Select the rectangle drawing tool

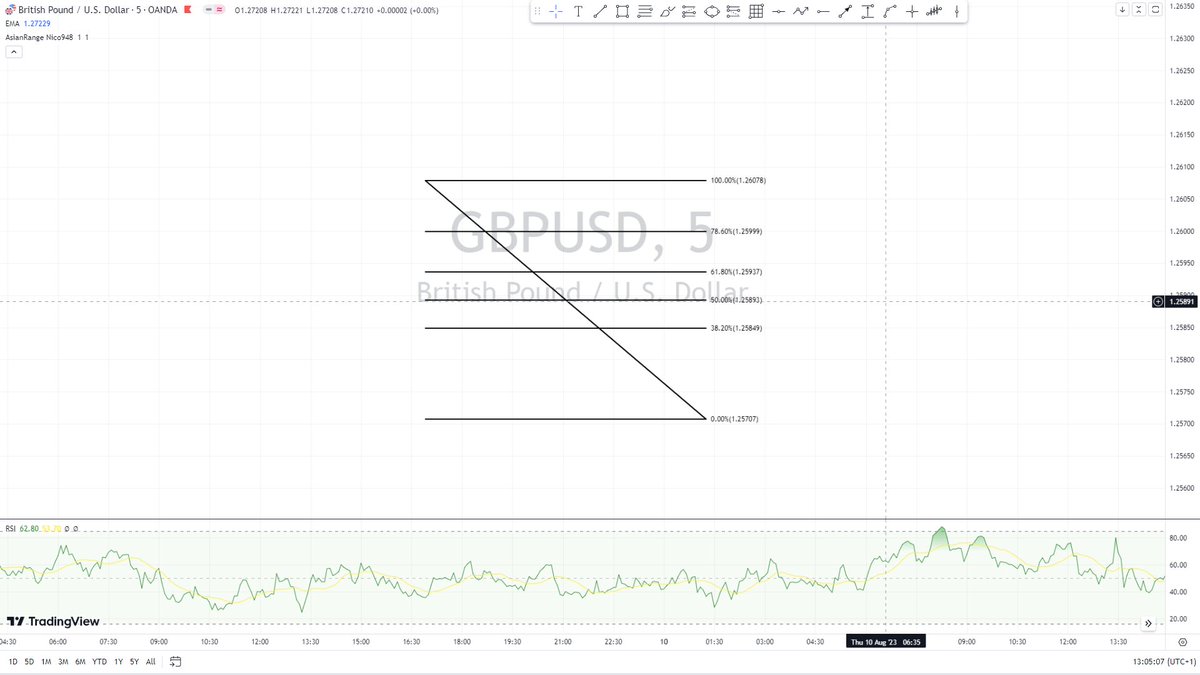coord(622,12)
